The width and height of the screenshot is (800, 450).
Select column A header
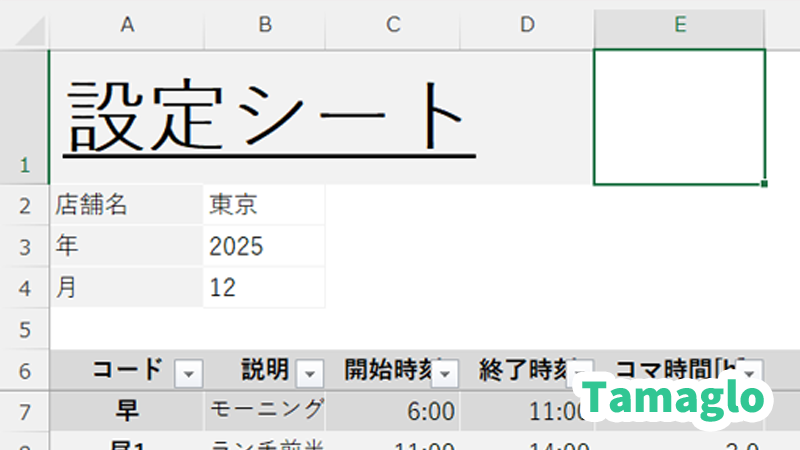pyautogui.click(x=127, y=26)
